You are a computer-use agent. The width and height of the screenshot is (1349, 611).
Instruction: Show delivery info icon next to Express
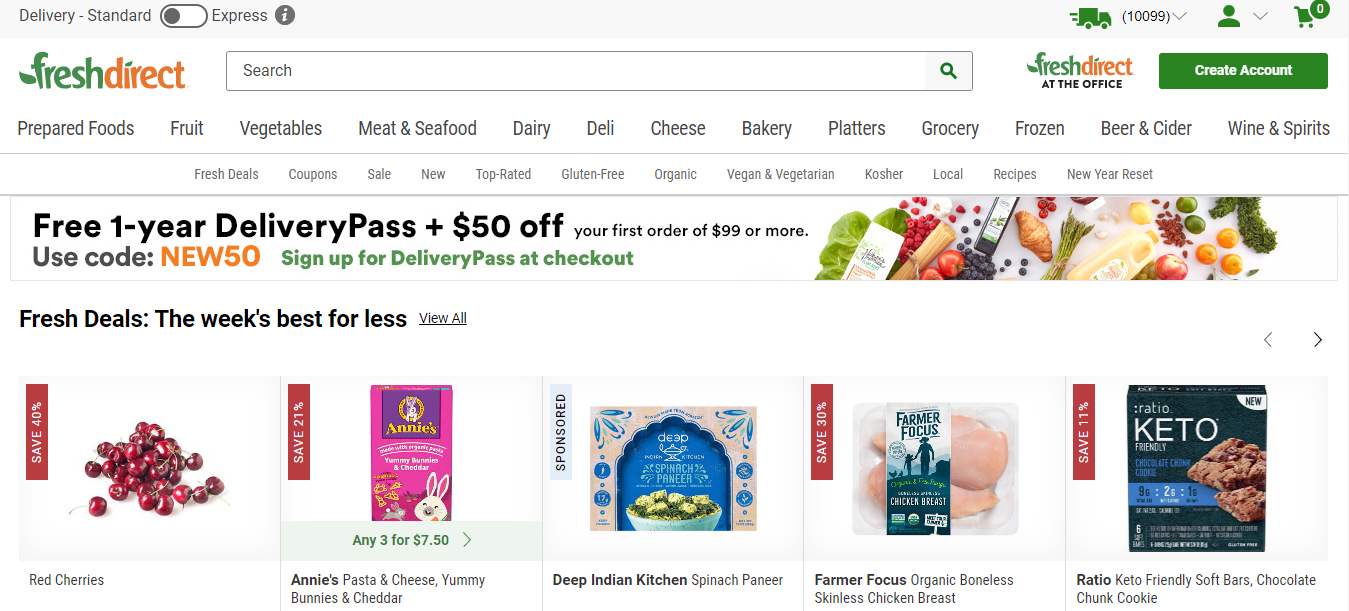pyautogui.click(x=285, y=16)
